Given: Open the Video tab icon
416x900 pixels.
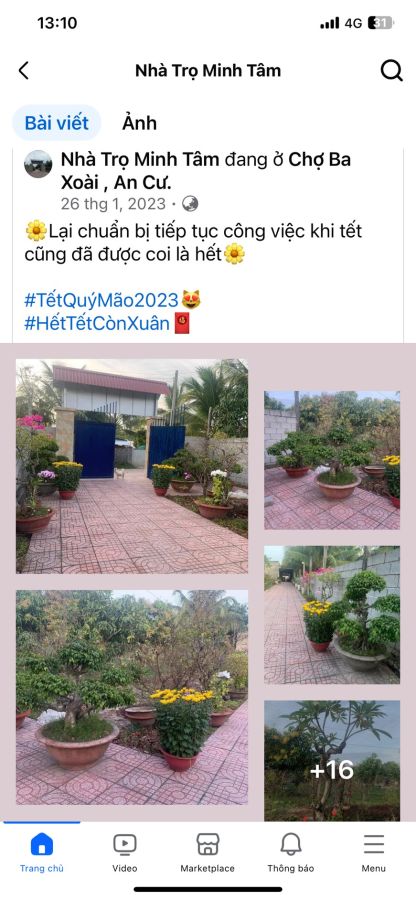Looking at the screenshot, I should pyautogui.click(x=125, y=845).
